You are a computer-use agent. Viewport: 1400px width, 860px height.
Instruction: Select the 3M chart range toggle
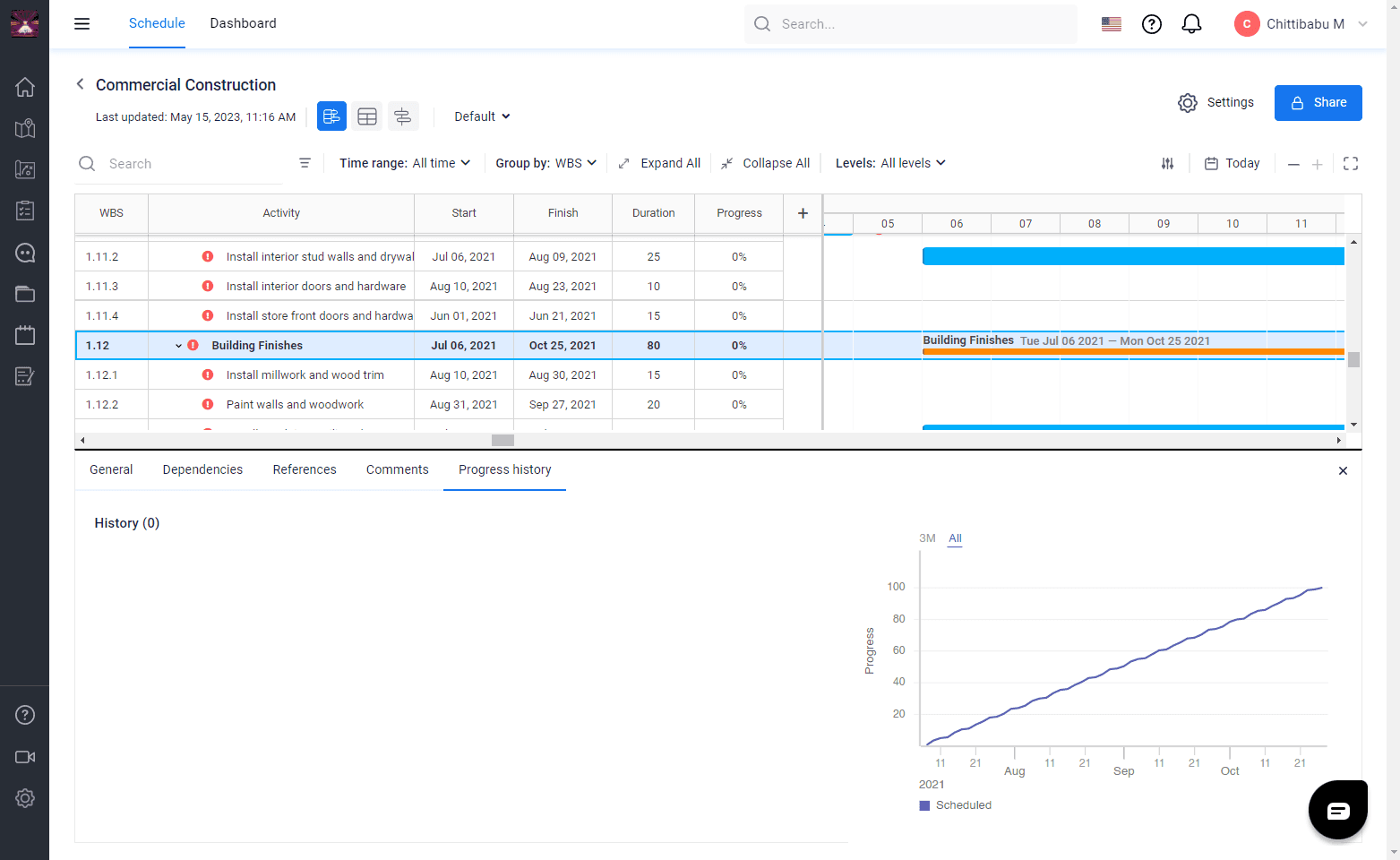927,538
